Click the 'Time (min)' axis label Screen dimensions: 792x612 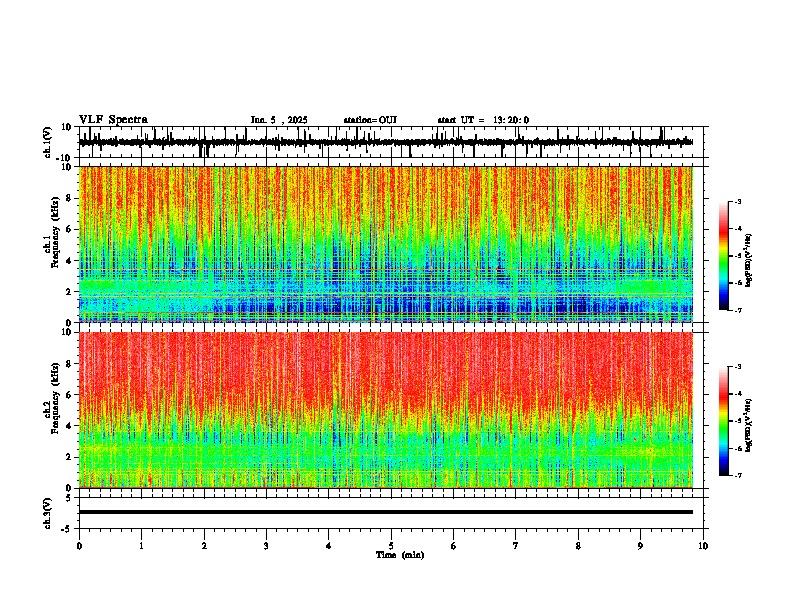coord(400,555)
